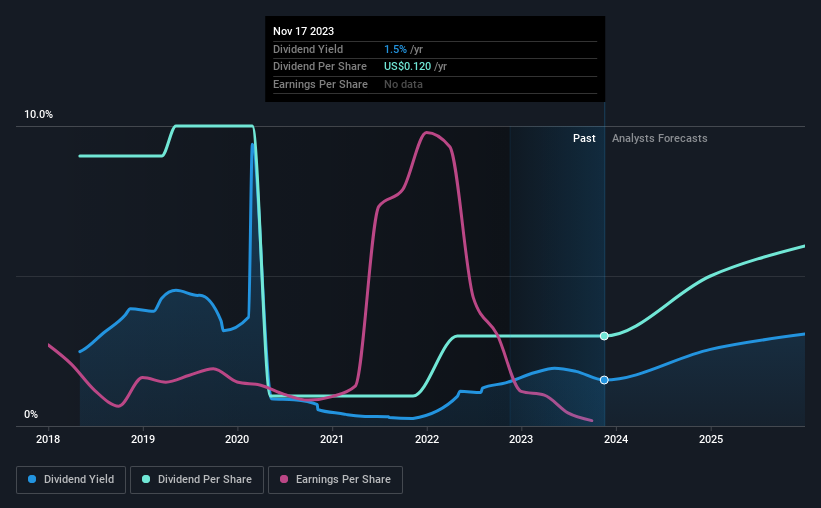The width and height of the screenshot is (821, 508).
Task: Click the 10.0% y-axis label
Action: click(38, 115)
